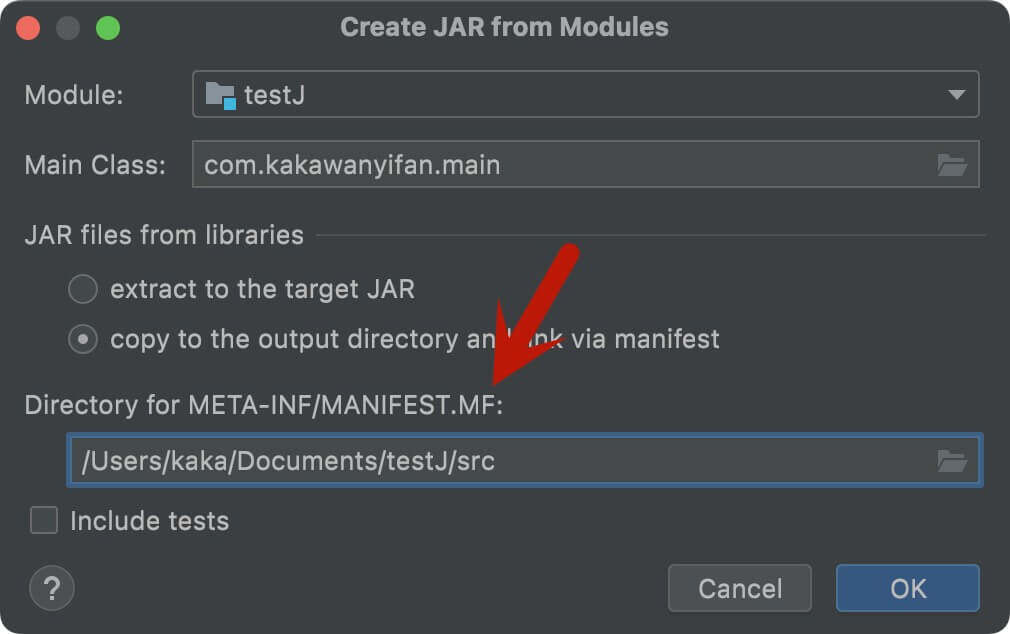Screen dimensions: 1010x634
Task: Confirm with the OK button
Action: tap(907, 588)
